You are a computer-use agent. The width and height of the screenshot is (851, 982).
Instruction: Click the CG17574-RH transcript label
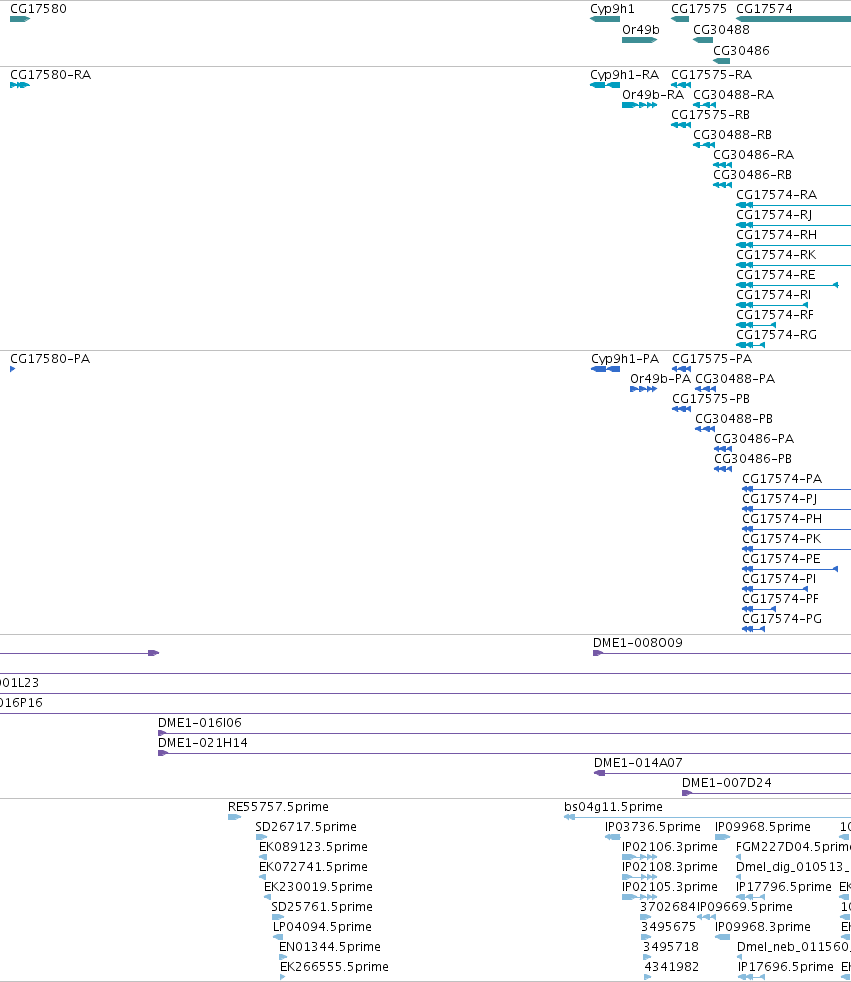[x=776, y=235]
